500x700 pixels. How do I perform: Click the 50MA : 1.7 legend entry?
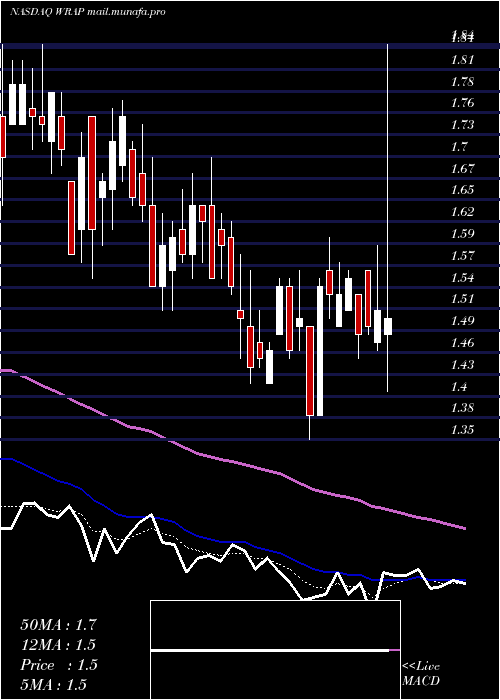tap(58, 625)
